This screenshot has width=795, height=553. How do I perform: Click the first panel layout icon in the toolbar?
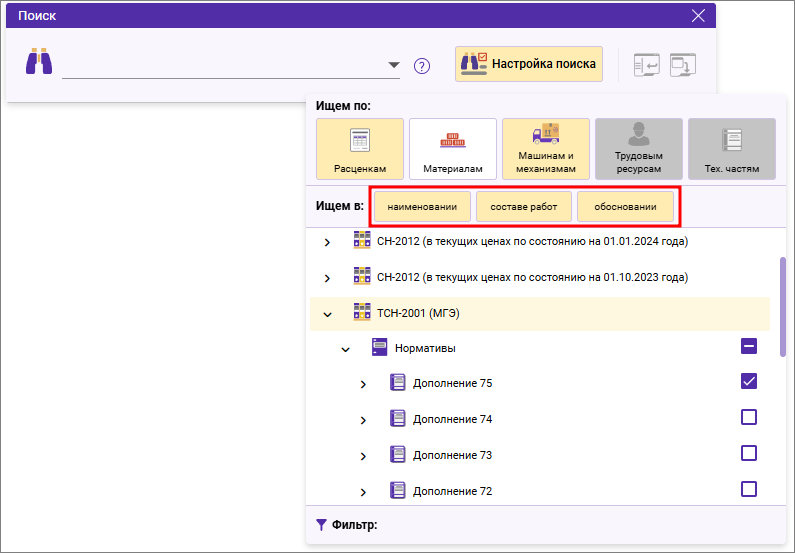[647, 64]
